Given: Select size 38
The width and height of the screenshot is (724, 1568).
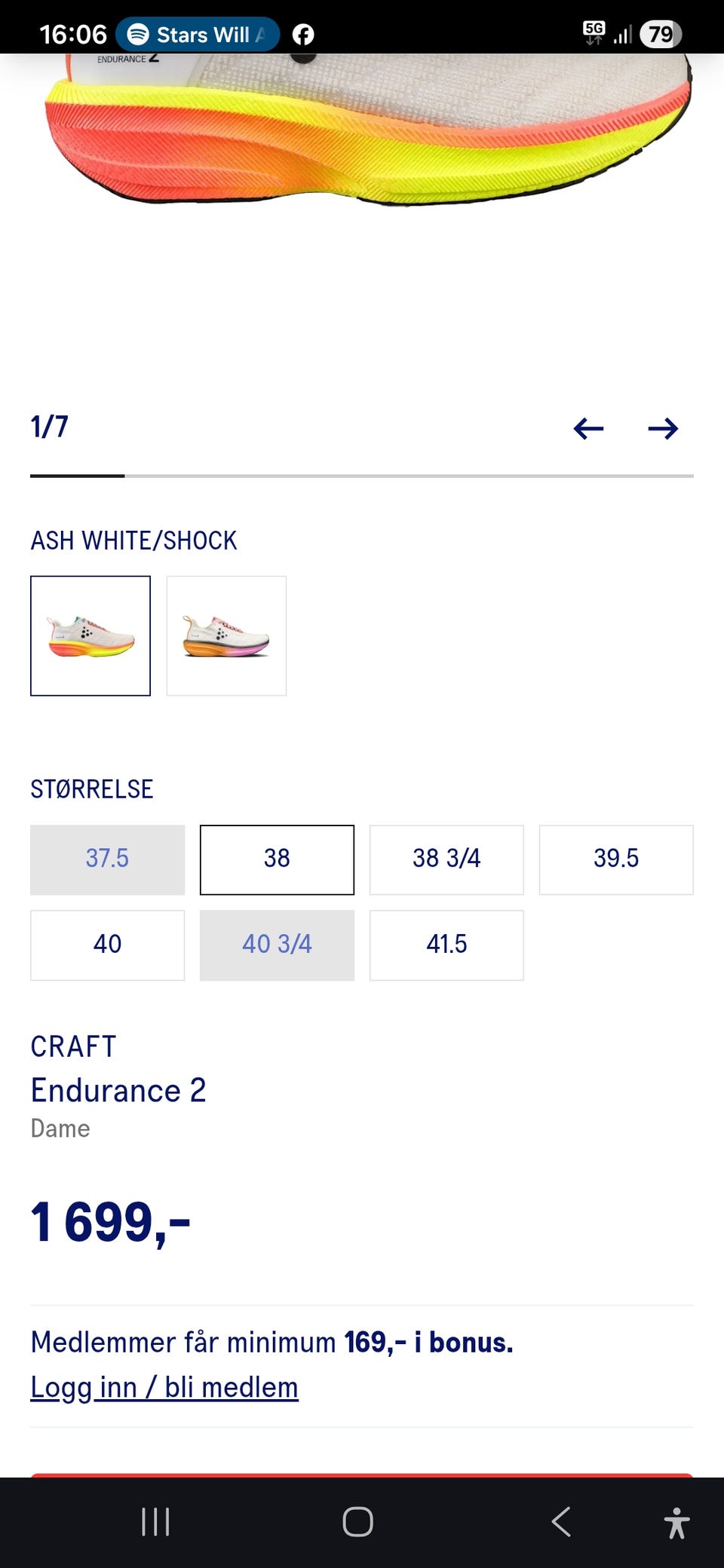Looking at the screenshot, I should [277, 859].
